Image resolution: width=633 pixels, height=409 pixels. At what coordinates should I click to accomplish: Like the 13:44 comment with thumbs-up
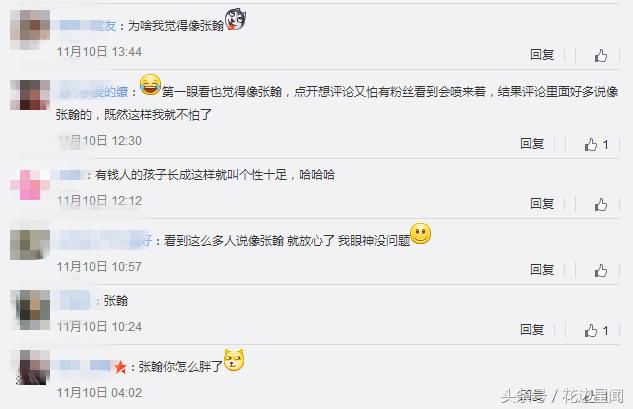click(x=601, y=55)
